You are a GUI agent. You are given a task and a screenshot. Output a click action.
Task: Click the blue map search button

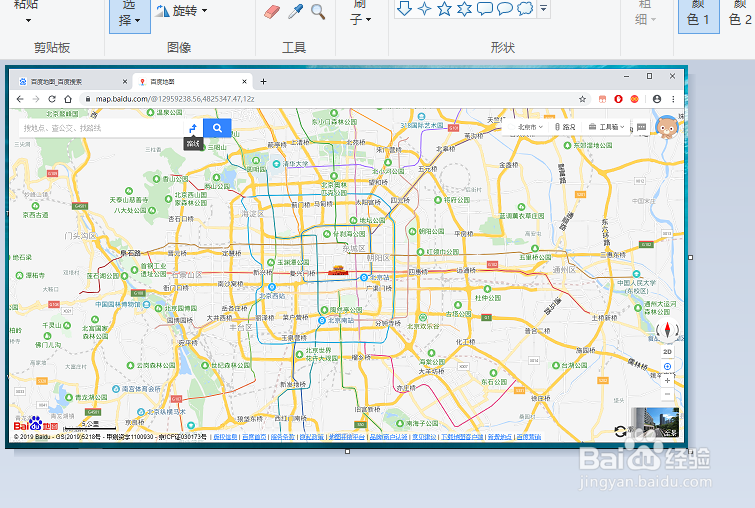[x=217, y=128]
